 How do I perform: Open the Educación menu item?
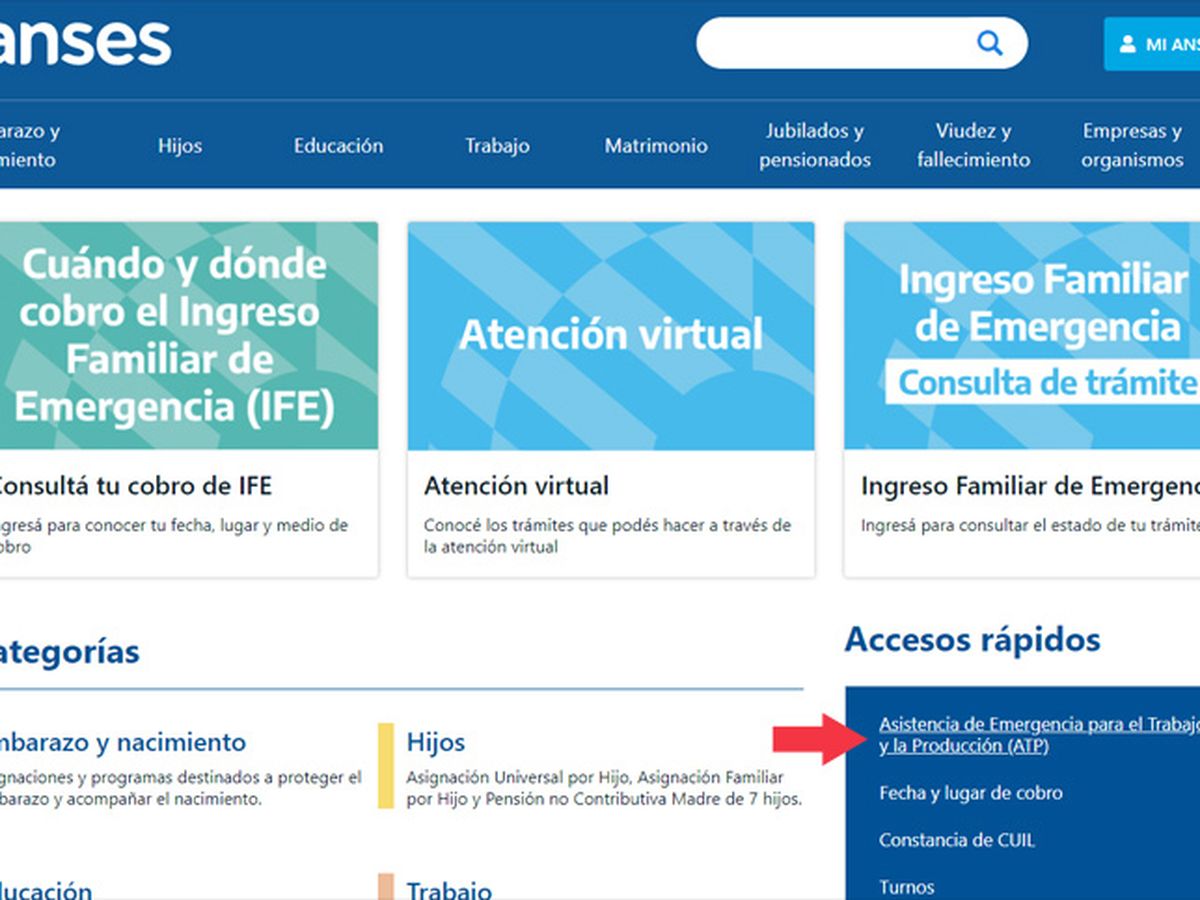coord(338,146)
